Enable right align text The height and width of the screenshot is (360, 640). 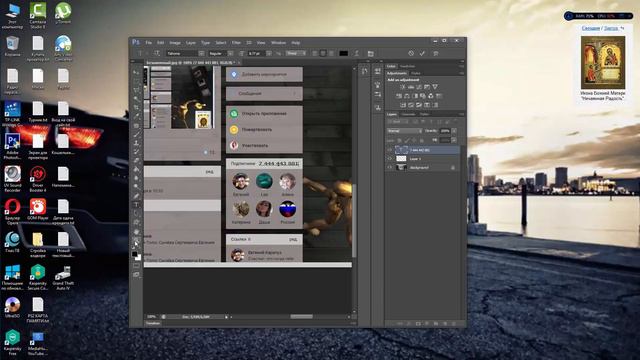pyautogui.click(x=331, y=53)
